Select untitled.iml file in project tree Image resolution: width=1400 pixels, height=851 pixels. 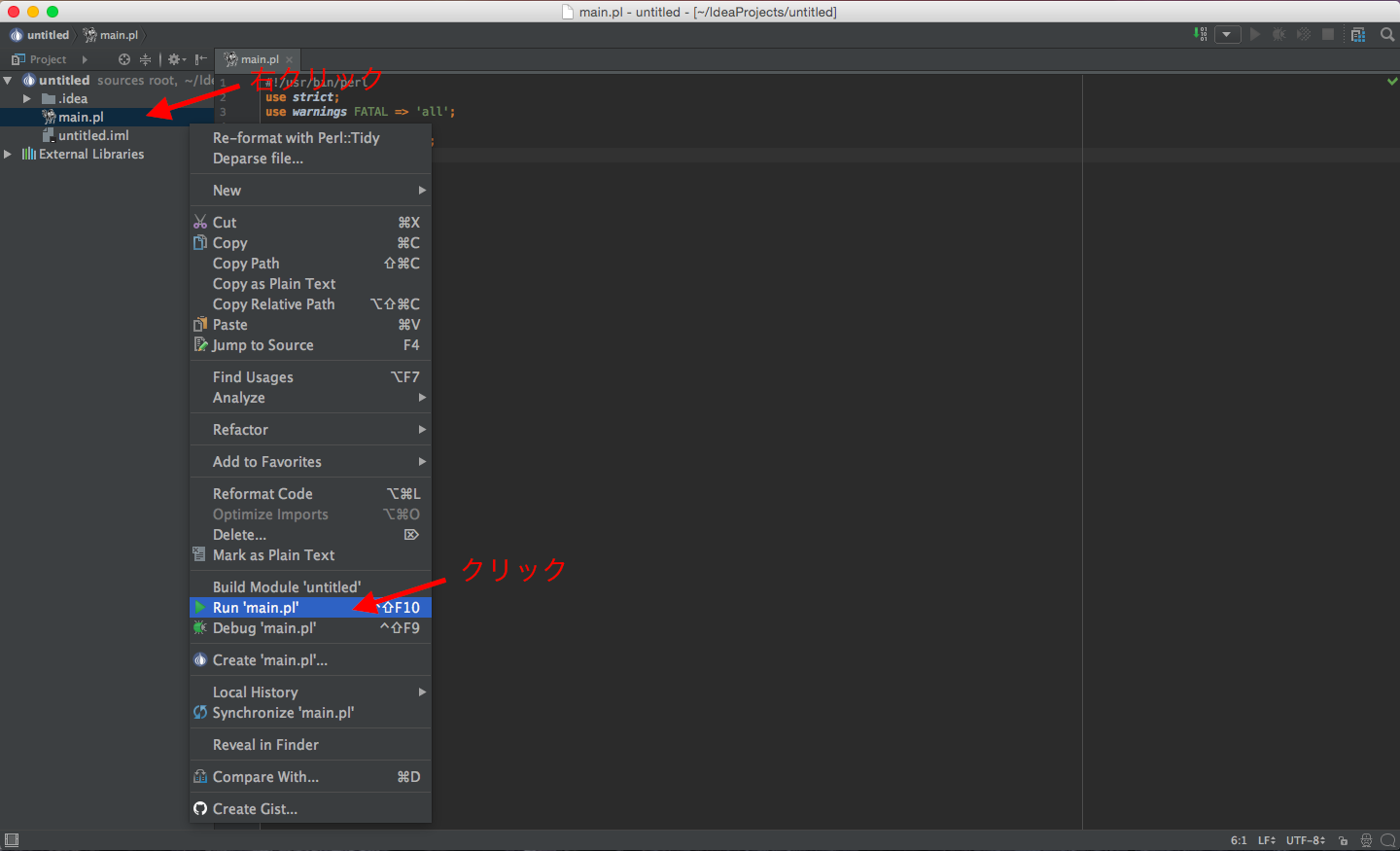coord(93,135)
